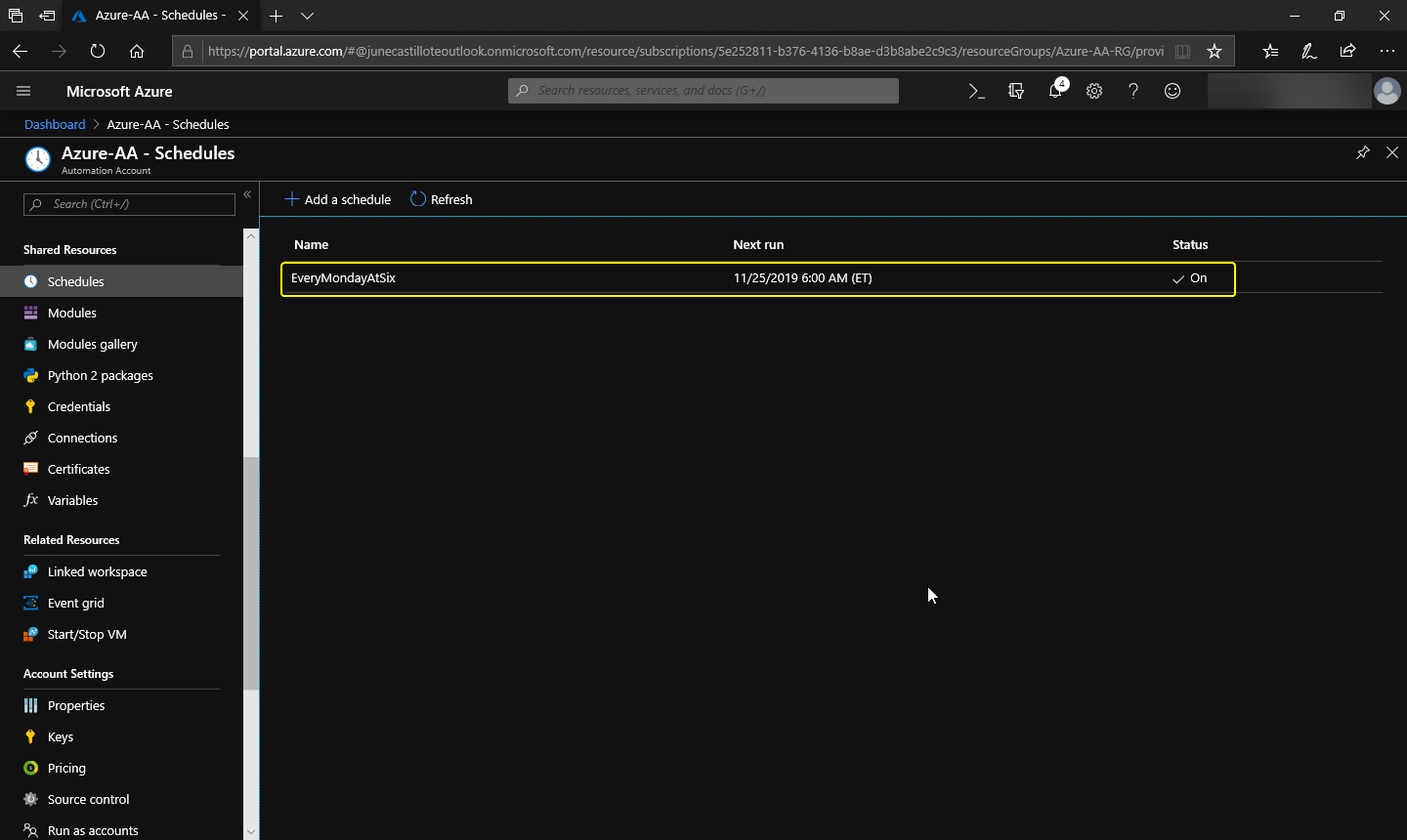Screen dimensions: 1407x840
Task: Click the Refresh schedules button
Action: (442, 199)
